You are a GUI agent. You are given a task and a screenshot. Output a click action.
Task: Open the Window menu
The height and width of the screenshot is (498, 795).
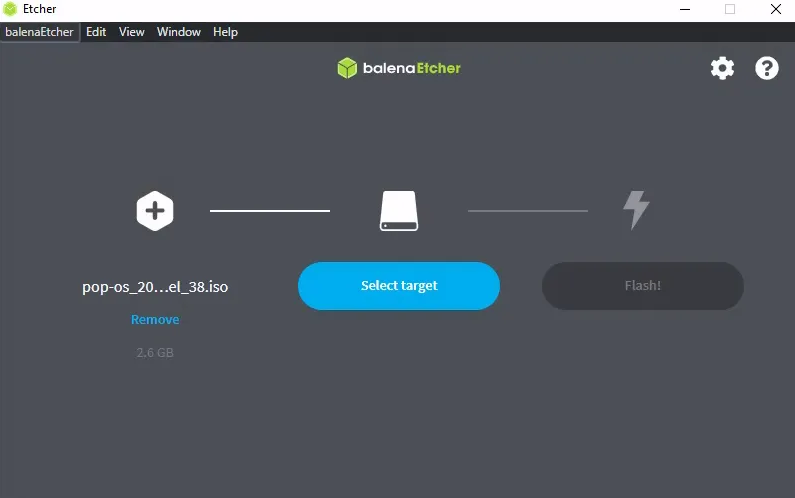(178, 32)
